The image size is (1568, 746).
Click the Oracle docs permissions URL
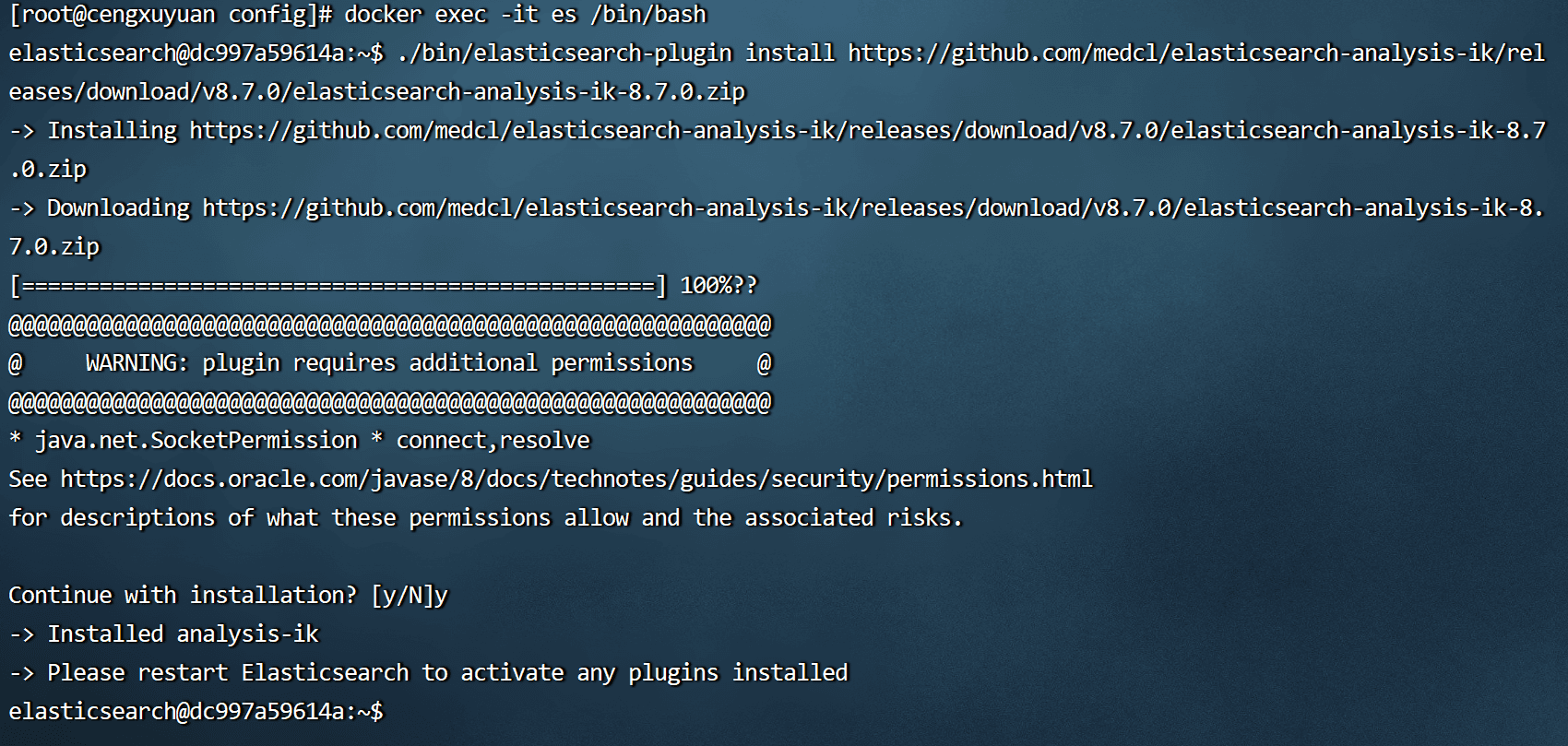[576, 480]
